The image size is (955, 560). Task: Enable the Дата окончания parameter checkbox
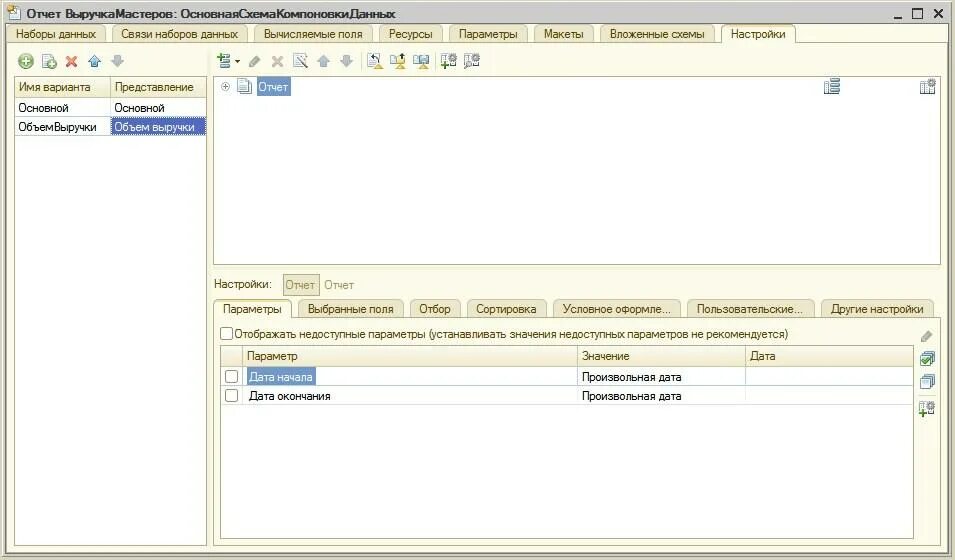(x=231, y=395)
